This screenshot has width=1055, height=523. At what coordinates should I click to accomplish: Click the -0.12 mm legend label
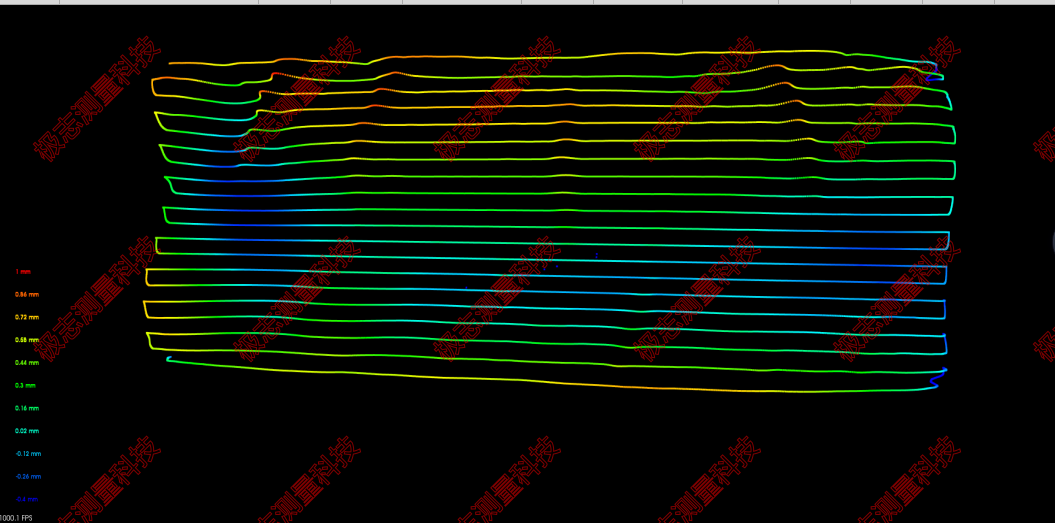[x=27, y=454]
